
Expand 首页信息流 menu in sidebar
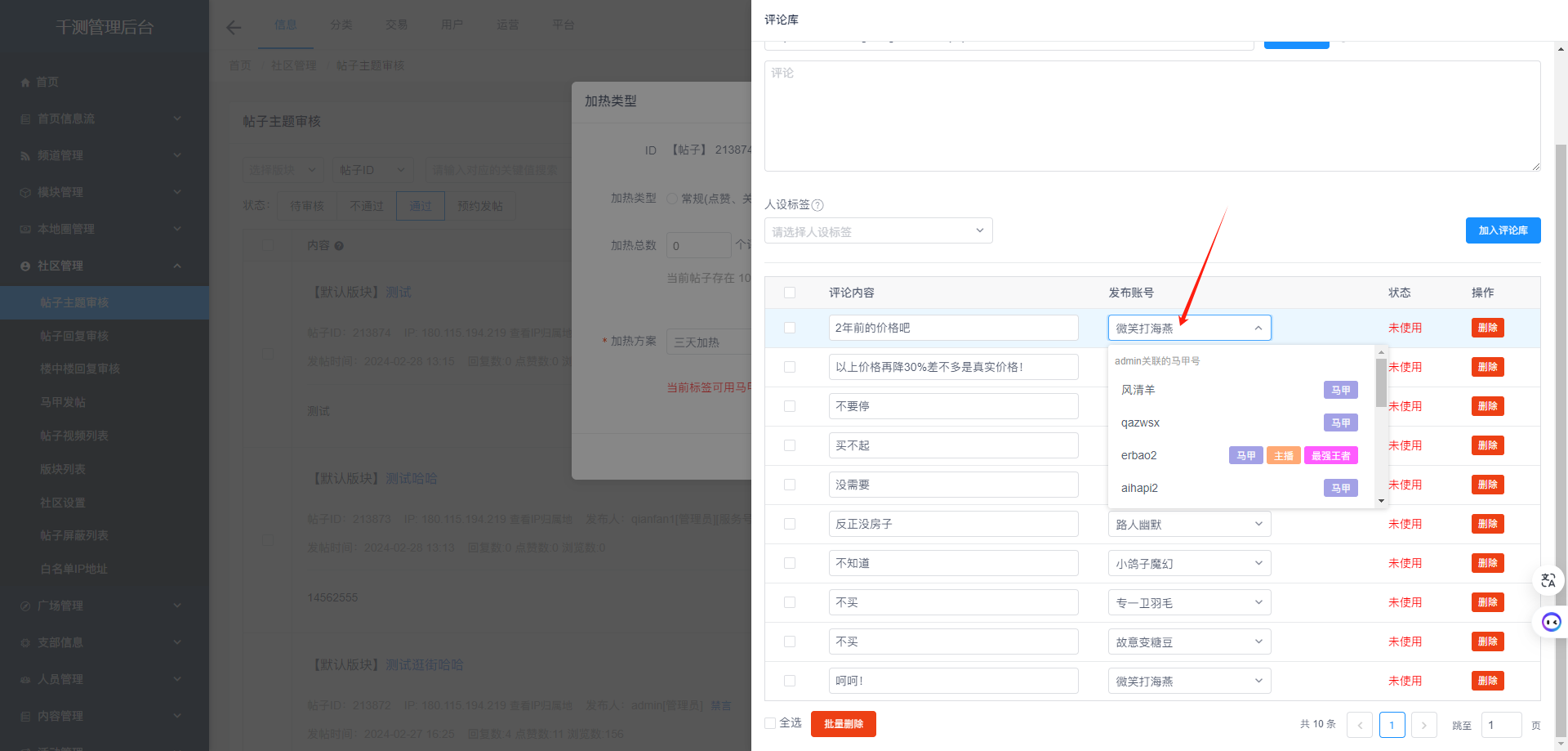[x=105, y=119]
